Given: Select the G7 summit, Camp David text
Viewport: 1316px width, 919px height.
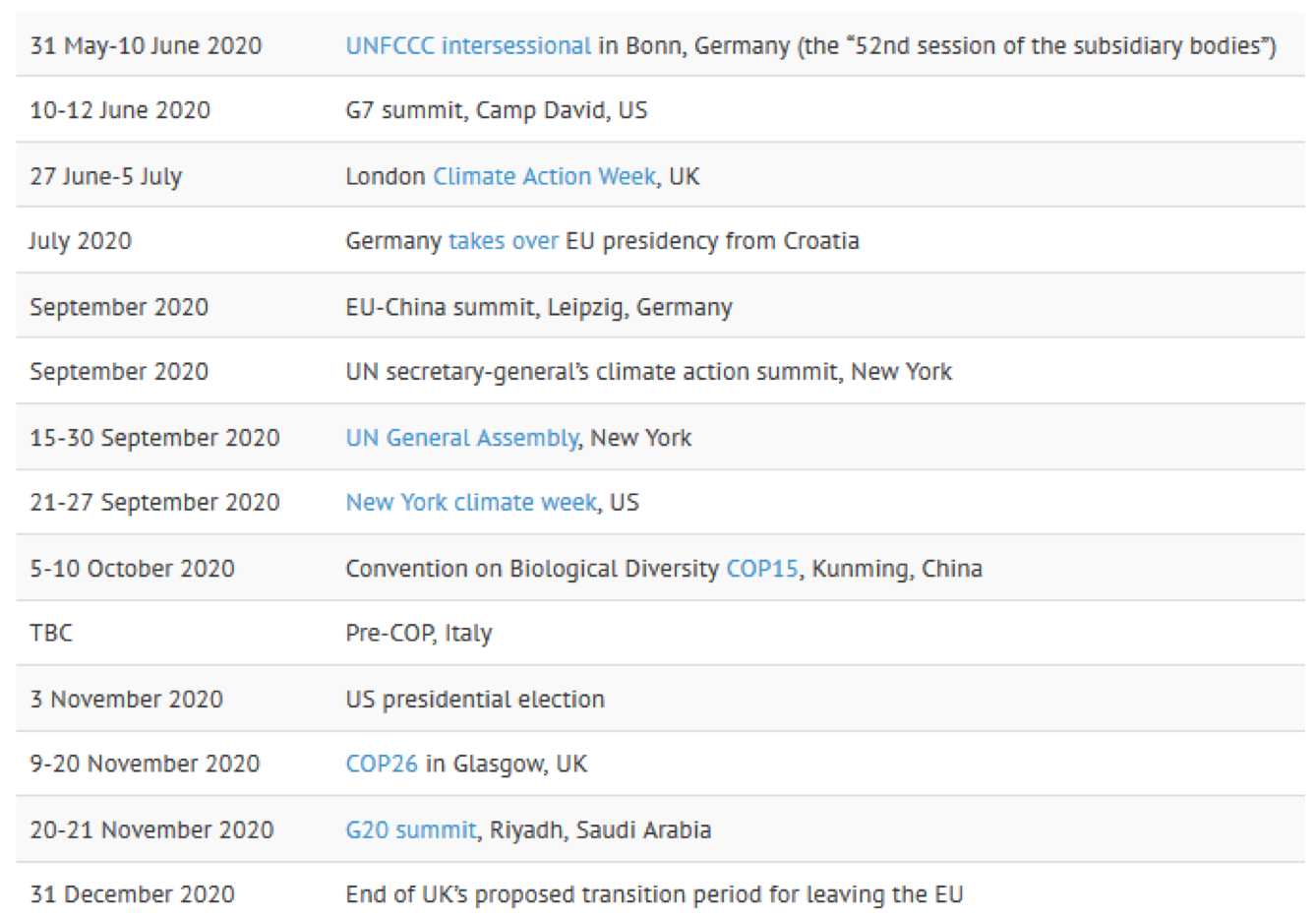Looking at the screenshot, I should coord(497,110).
